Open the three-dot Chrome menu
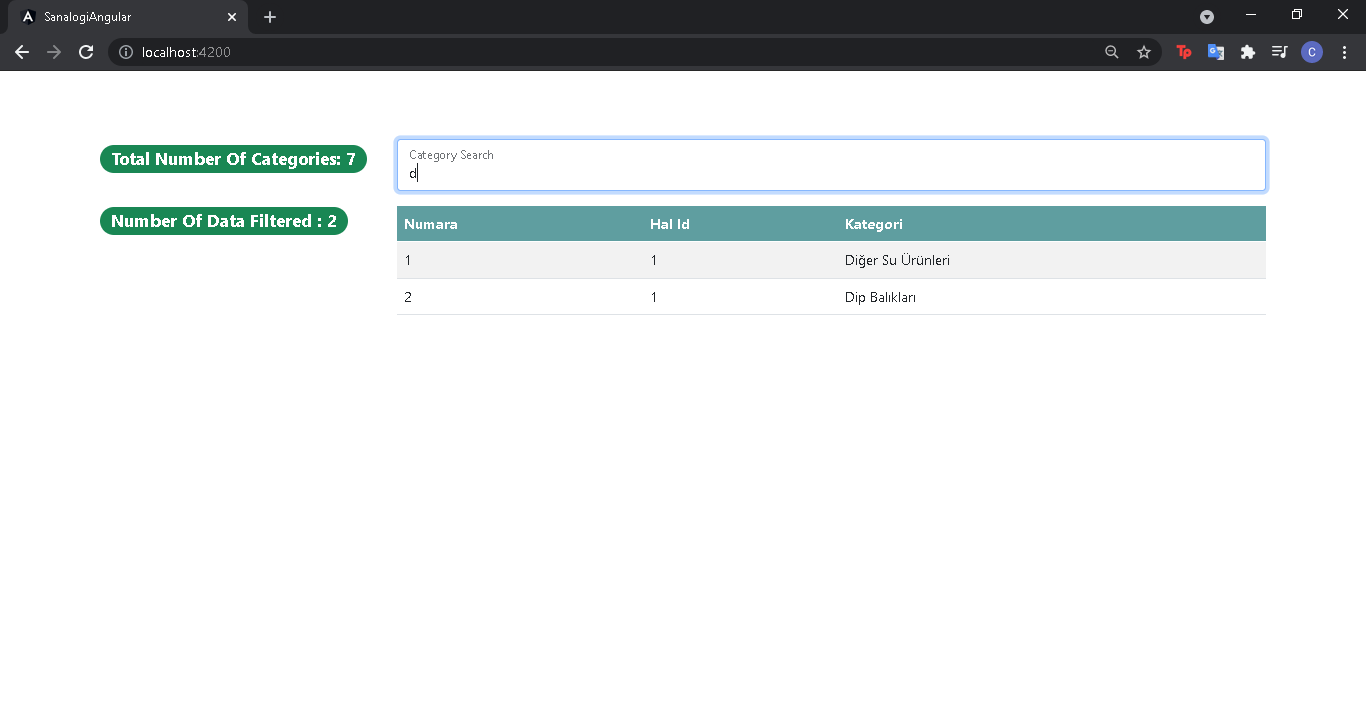The image size is (1366, 728). (1345, 52)
